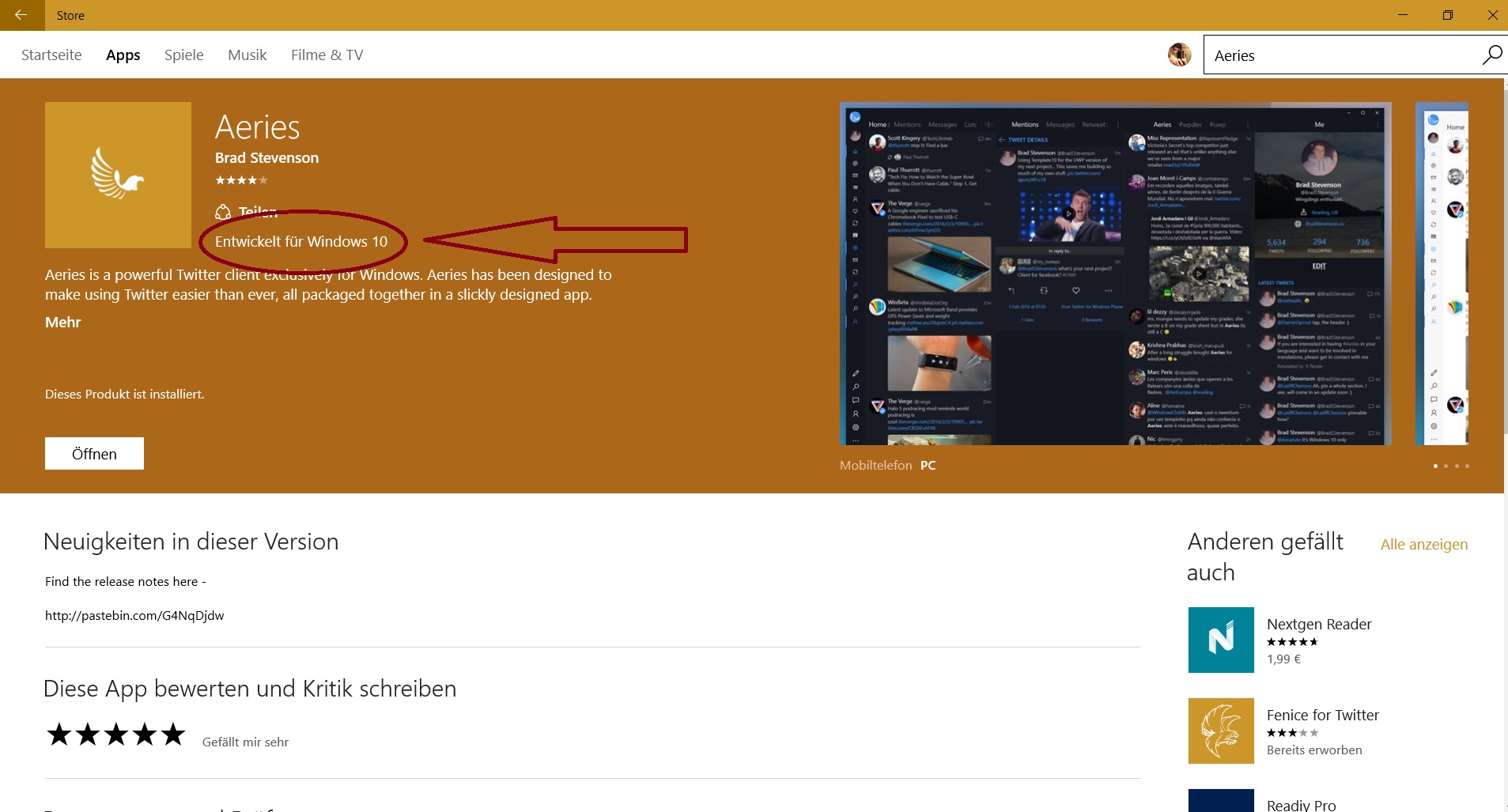The height and width of the screenshot is (812, 1508).
Task: Switch to the Apps tab
Action: click(123, 55)
